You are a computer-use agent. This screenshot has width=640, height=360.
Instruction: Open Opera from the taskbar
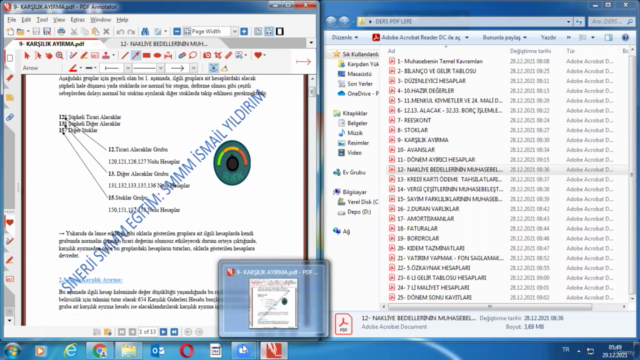point(187,351)
